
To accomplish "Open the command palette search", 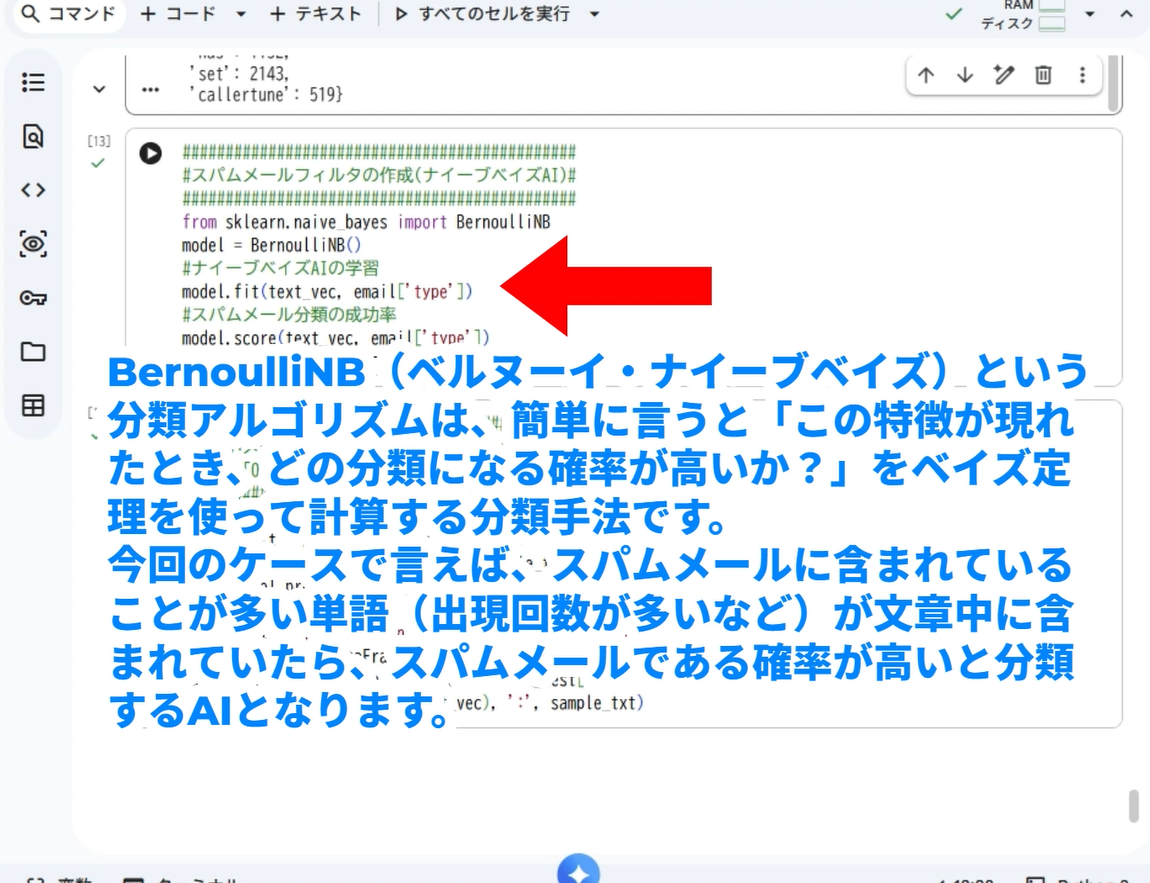I will (68, 14).
